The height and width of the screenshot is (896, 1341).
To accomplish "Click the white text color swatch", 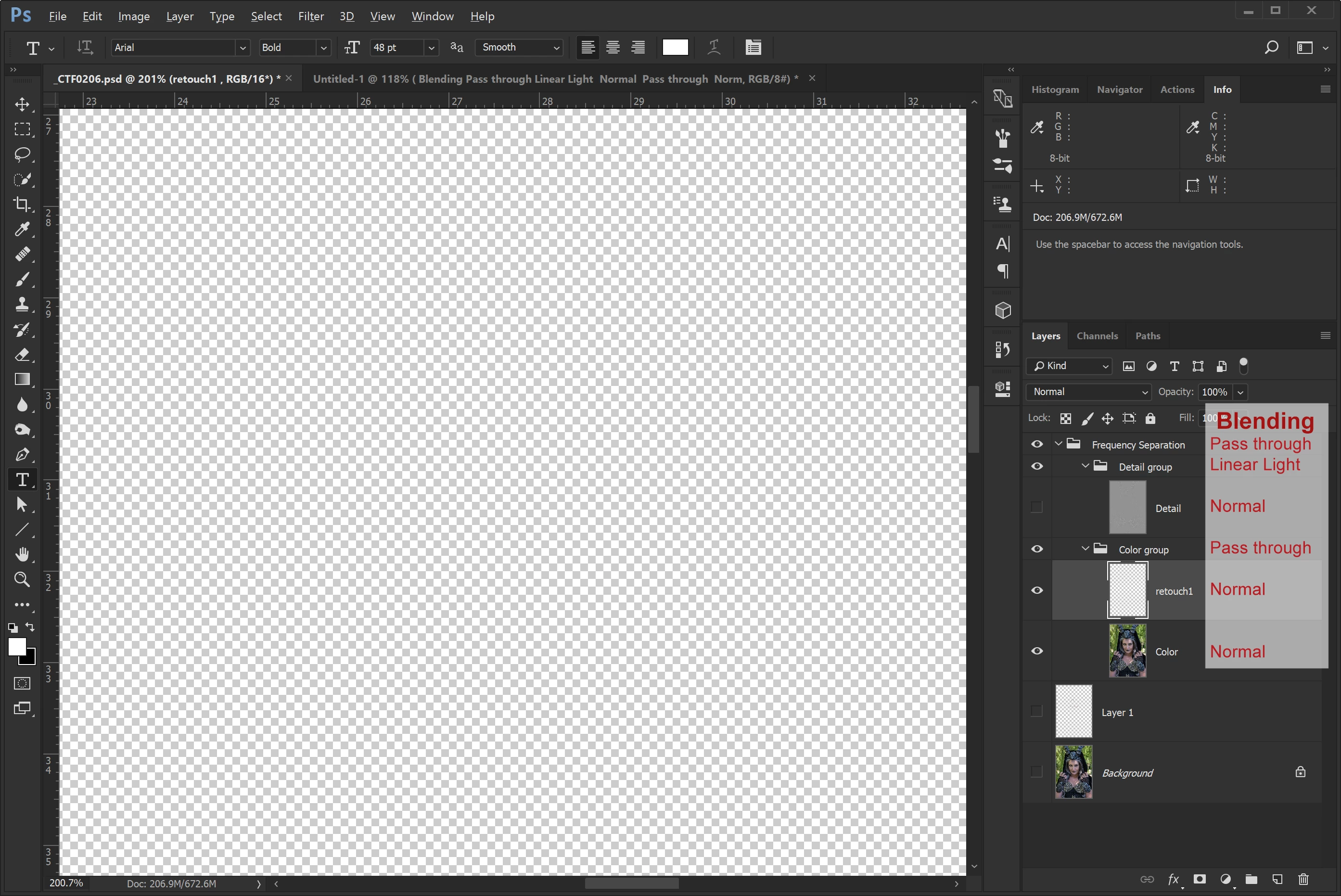I will tap(675, 48).
